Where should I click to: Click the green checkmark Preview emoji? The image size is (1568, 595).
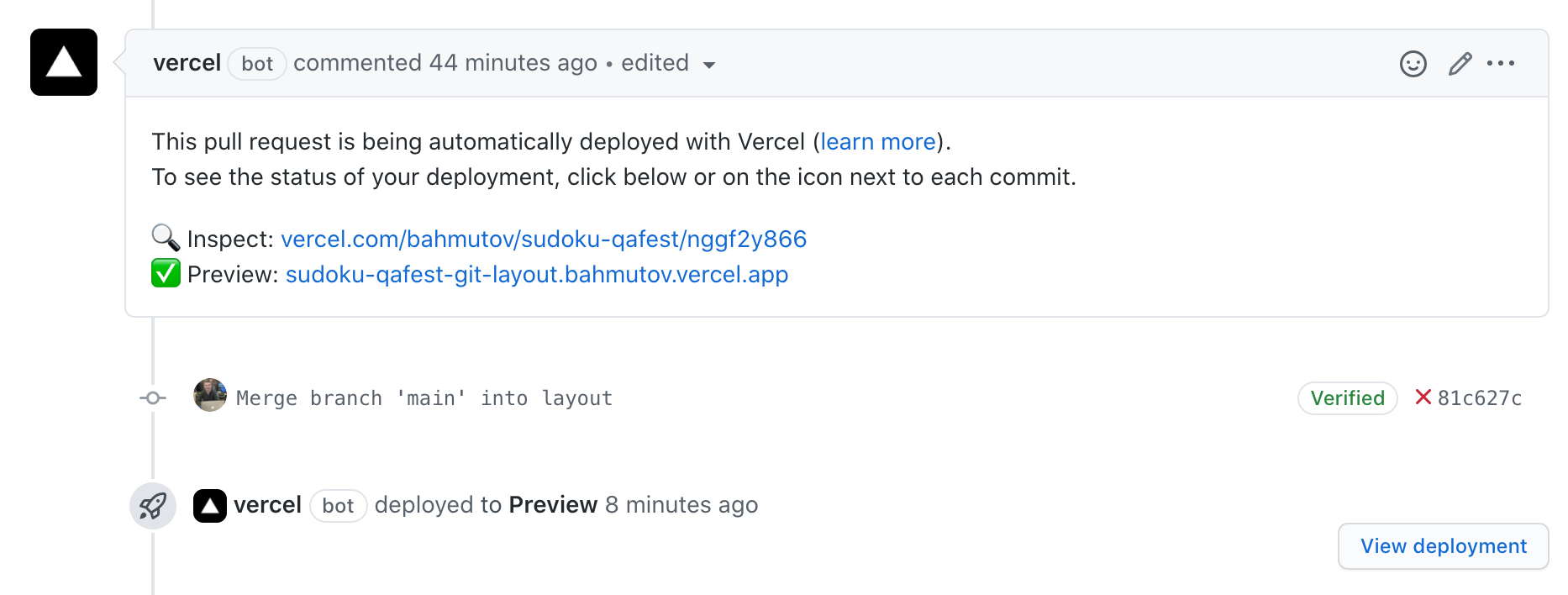pos(166,274)
